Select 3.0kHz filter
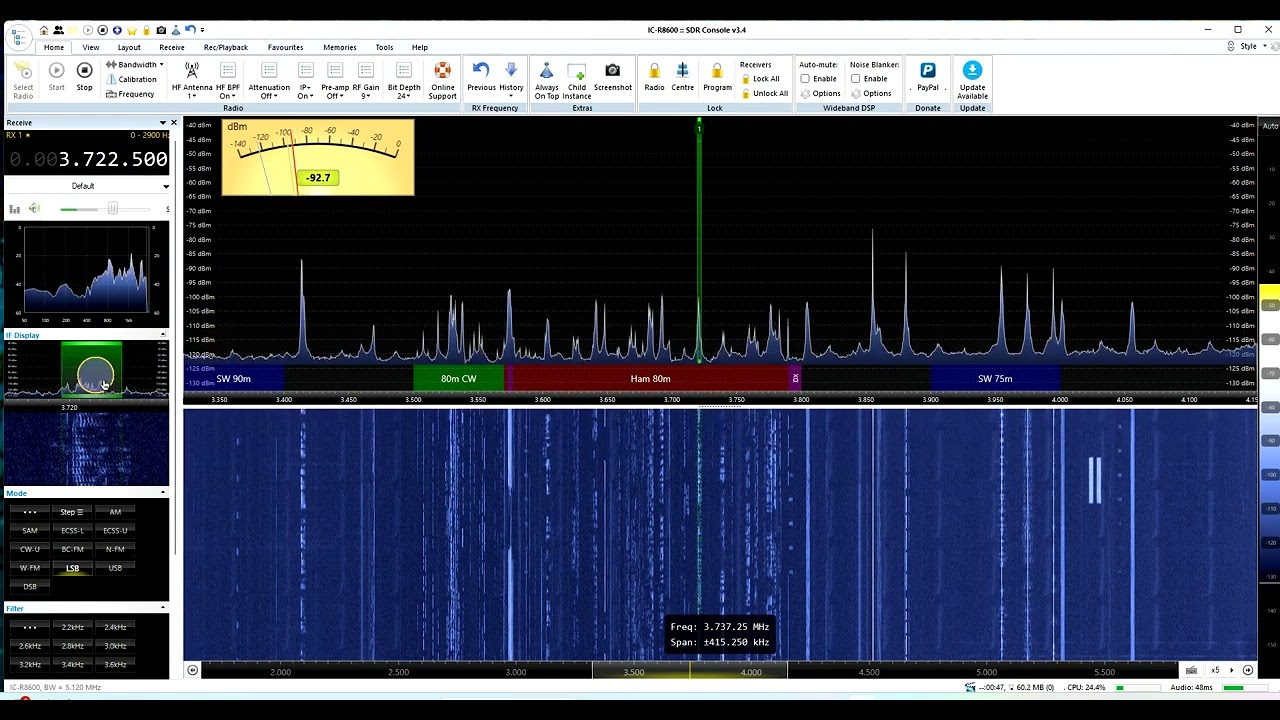1280x720 pixels. coord(115,646)
